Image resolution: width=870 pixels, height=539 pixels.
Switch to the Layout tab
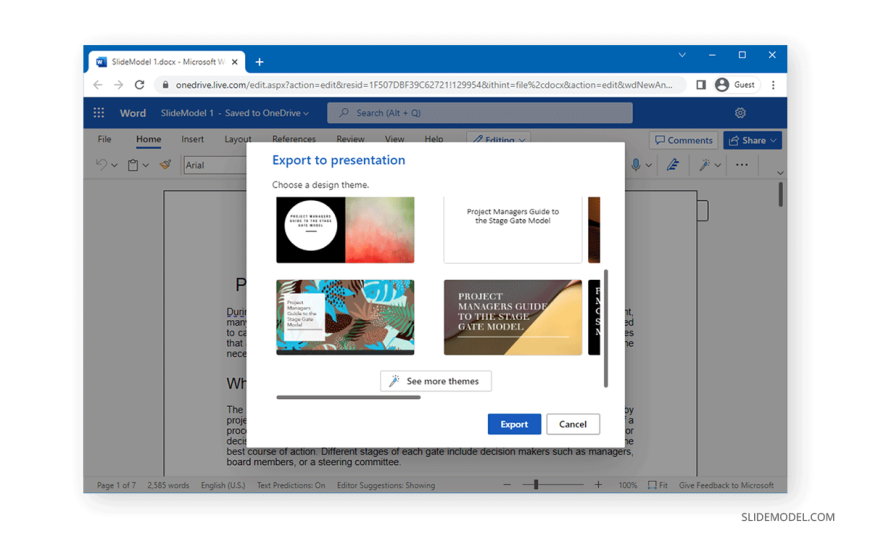pyautogui.click(x=237, y=139)
